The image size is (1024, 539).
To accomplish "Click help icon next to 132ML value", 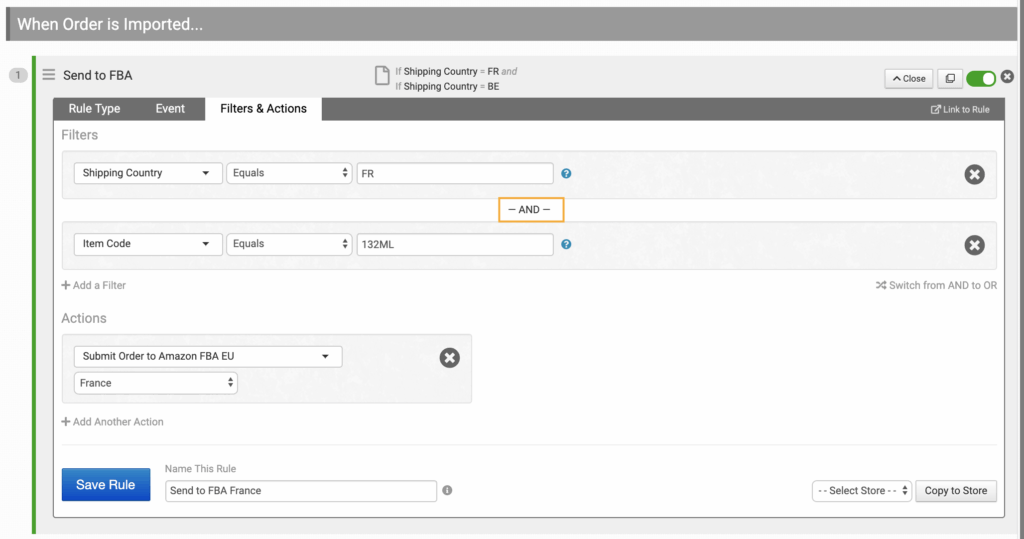I will pos(566,244).
